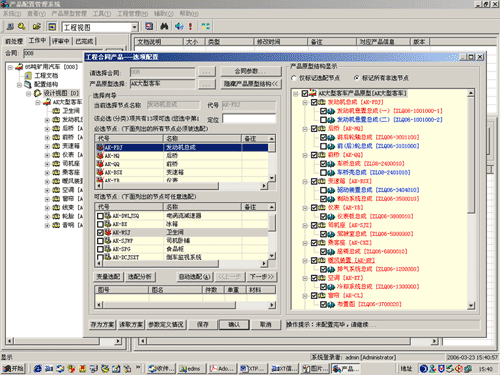Click the car icon of 矿用汽车 [008] root node
Image resolution: width=500 pixels, height=375 pixels.
click(x=19, y=67)
